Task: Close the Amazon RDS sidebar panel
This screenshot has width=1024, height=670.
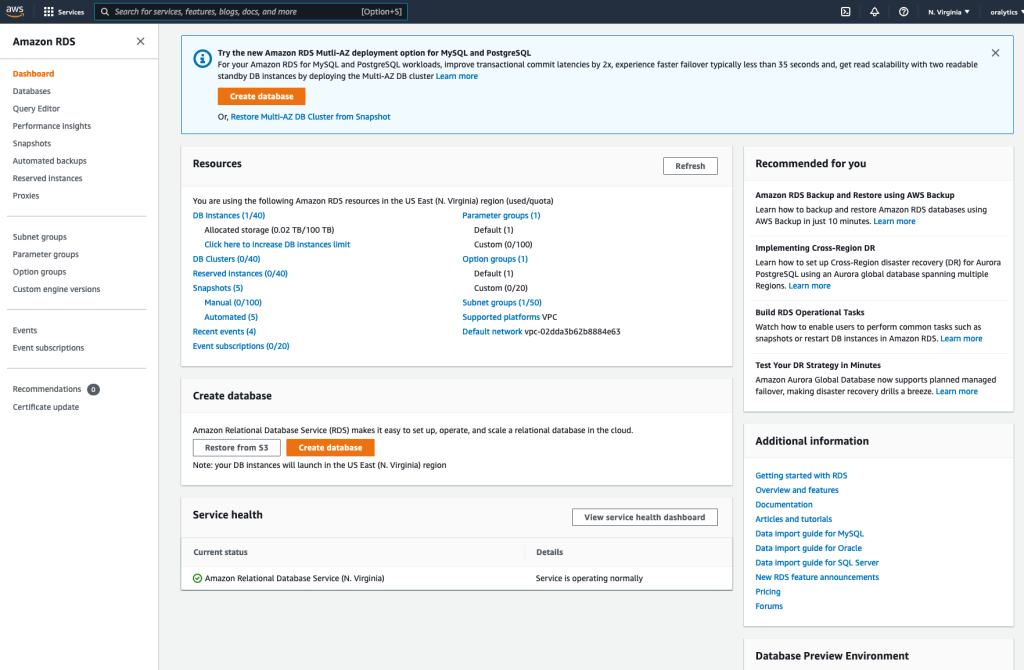Action: [140, 41]
